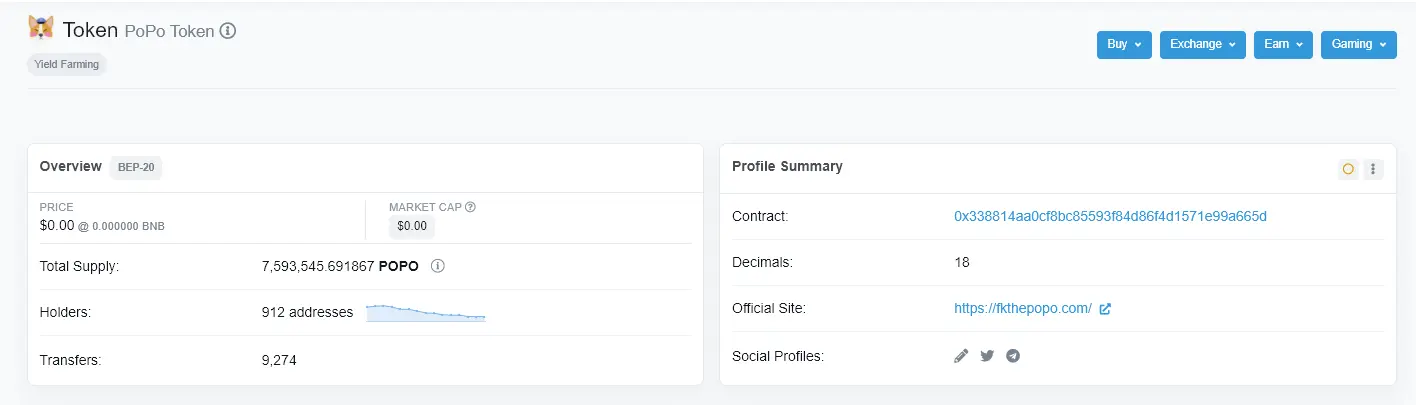Expand the Buy dropdown
1416x405 pixels.
click(1124, 45)
